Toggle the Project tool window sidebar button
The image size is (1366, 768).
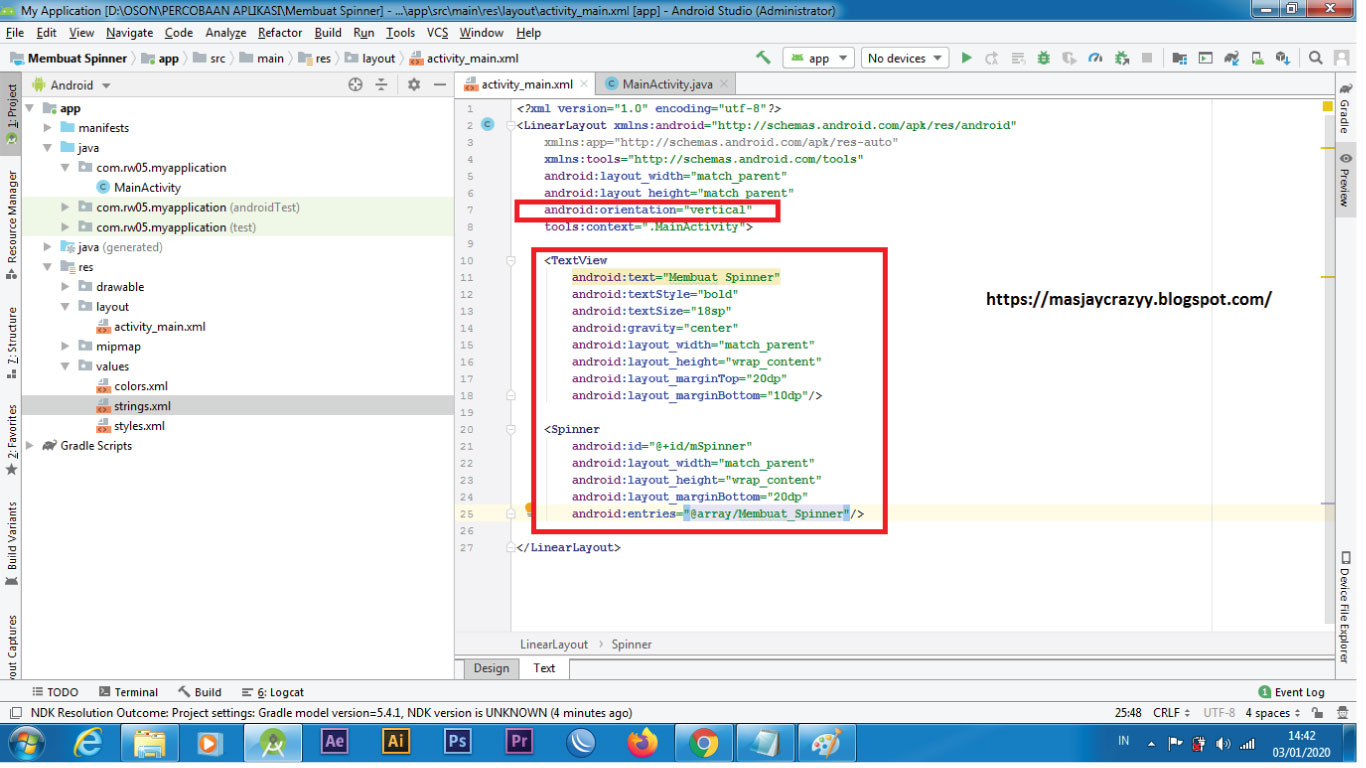point(11,115)
